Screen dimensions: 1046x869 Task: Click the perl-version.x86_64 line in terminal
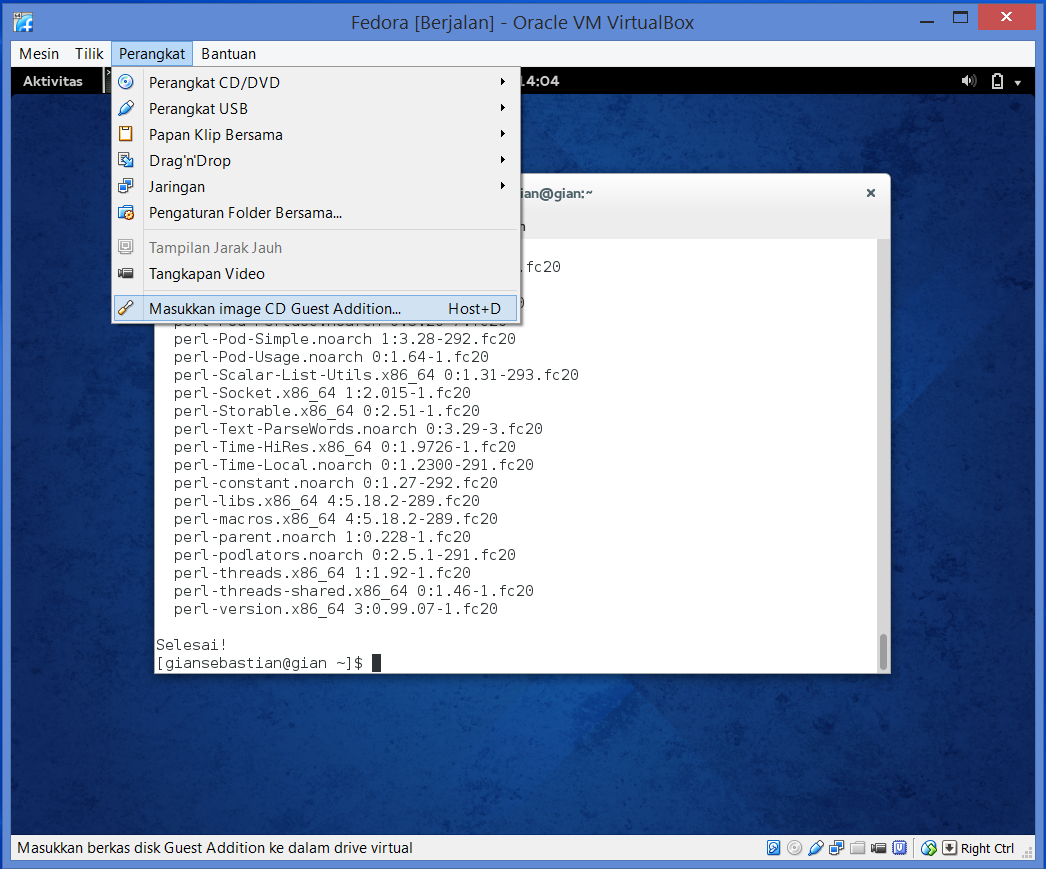coord(336,609)
